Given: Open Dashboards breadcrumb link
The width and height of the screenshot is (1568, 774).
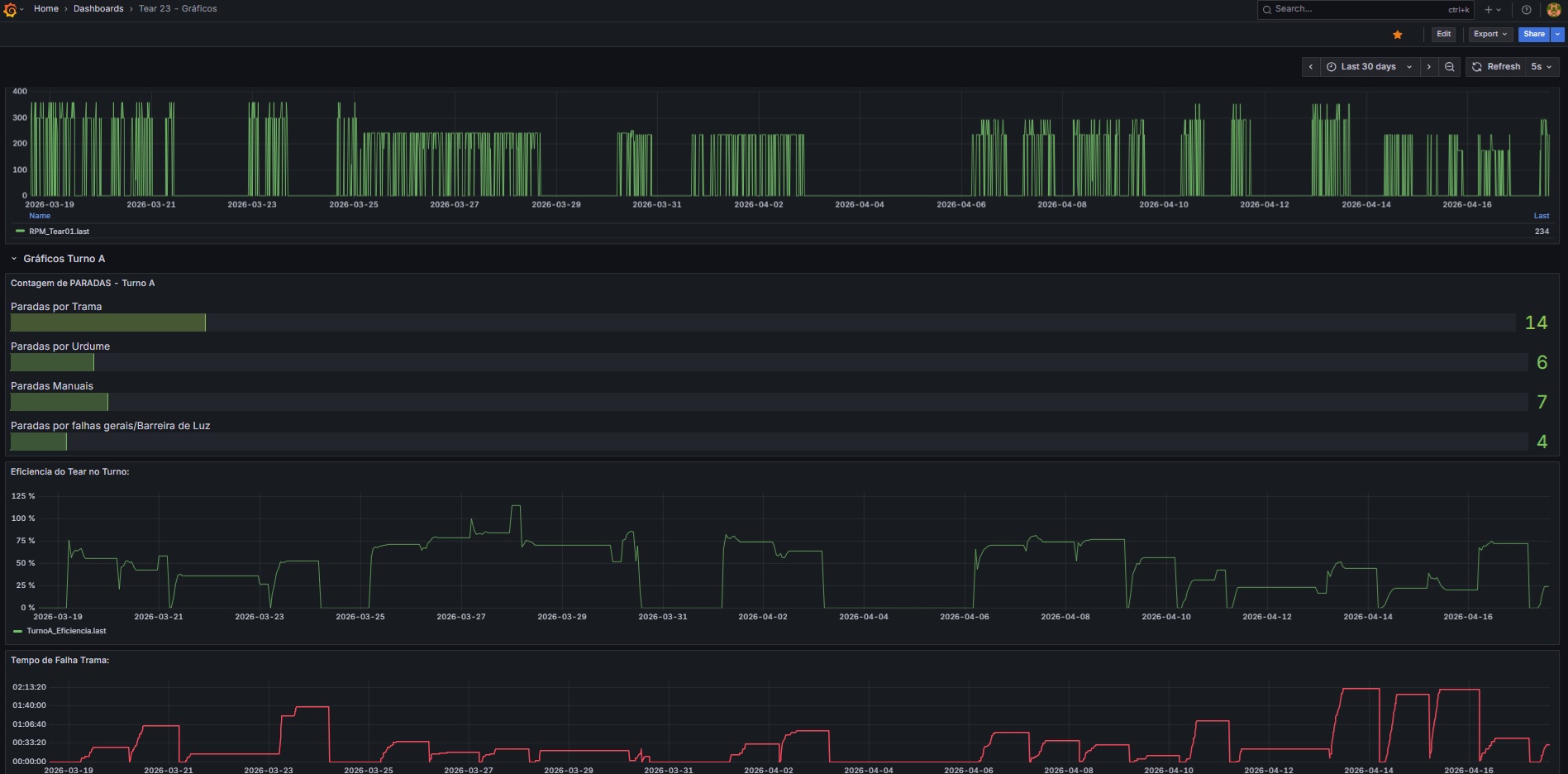Looking at the screenshot, I should coord(98,9).
